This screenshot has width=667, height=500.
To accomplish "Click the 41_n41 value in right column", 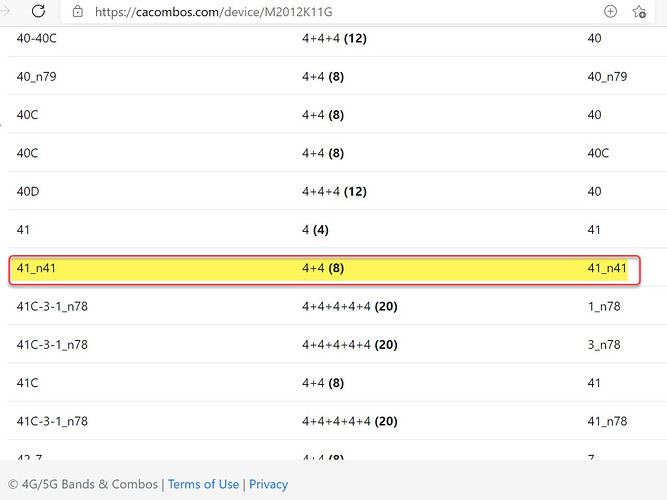I will (x=607, y=268).
